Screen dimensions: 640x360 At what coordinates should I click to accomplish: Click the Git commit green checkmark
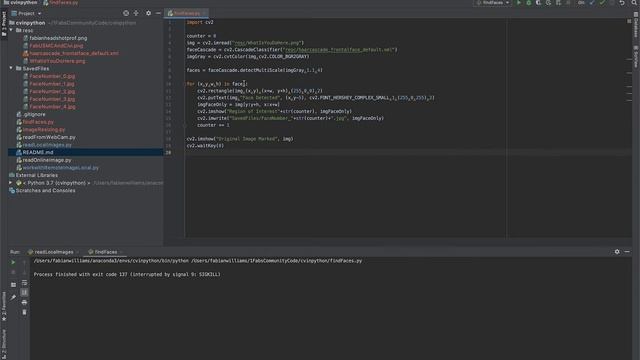click(x=602, y=2)
